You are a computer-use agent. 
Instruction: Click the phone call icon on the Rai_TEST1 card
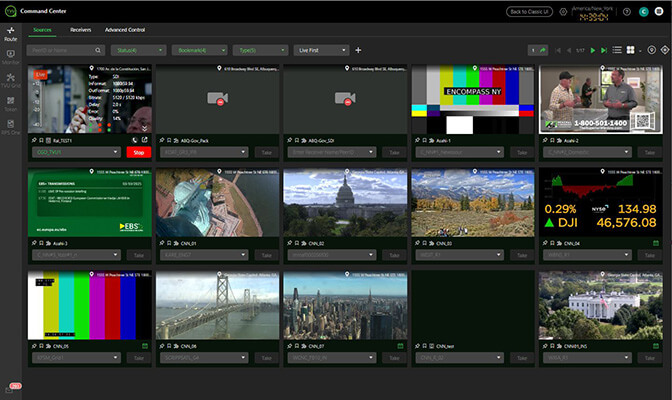tap(135, 140)
